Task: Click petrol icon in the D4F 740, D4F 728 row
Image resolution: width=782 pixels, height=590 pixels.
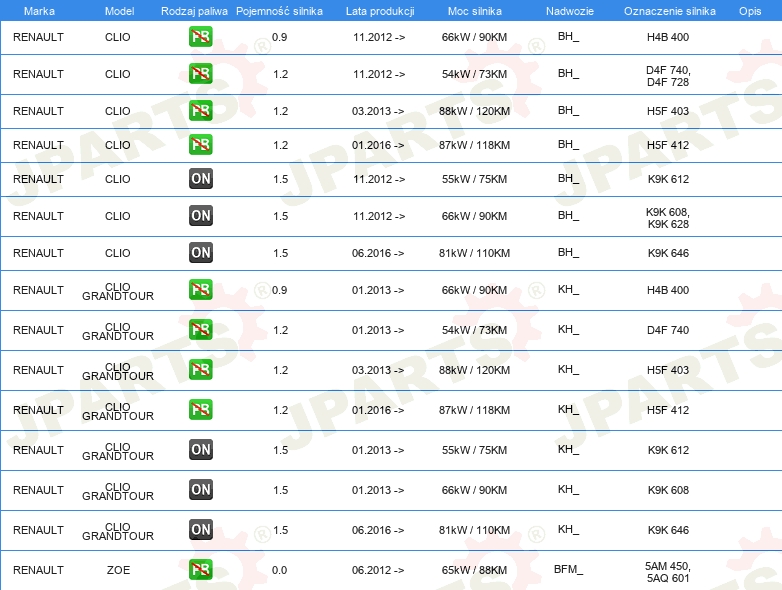Action: coord(200,73)
